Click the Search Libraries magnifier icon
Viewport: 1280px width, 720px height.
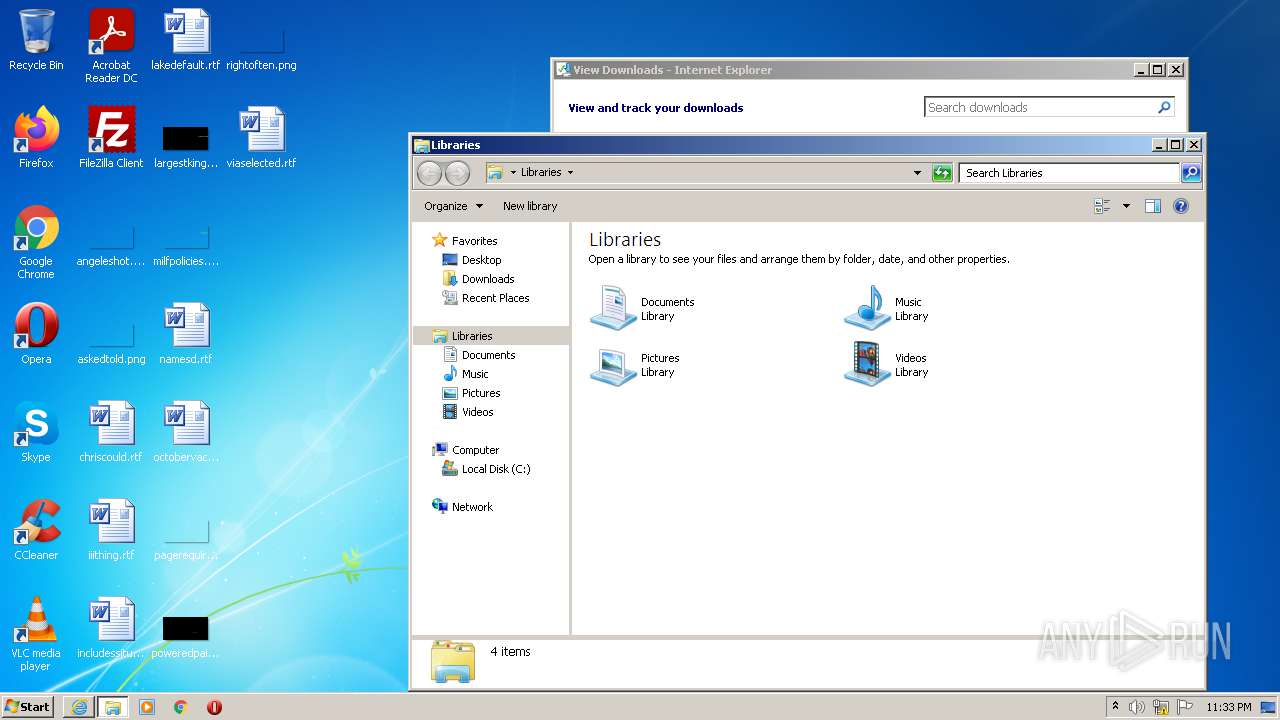tap(1191, 173)
